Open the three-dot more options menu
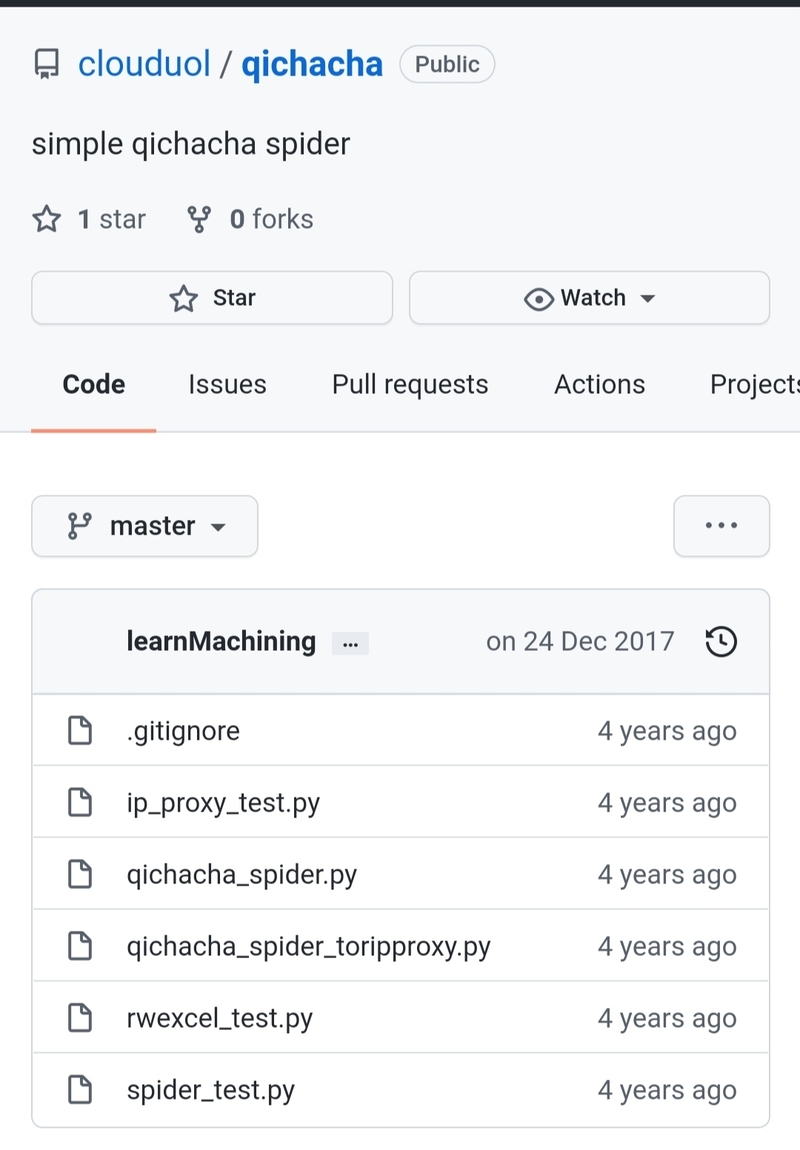Screen dimensions: 800x1150 tap(722, 526)
